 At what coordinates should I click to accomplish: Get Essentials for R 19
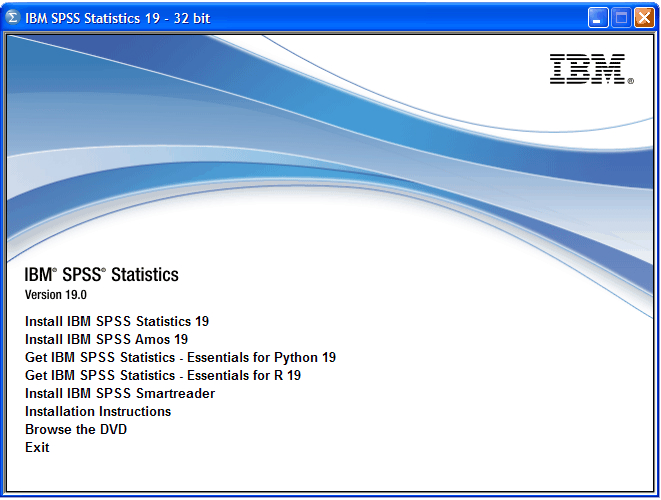[163, 375]
